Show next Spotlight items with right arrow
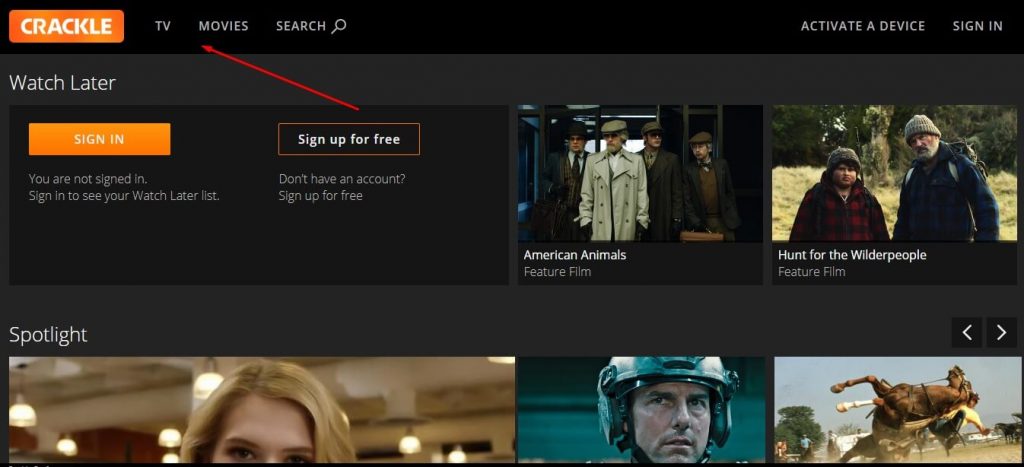The height and width of the screenshot is (467, 1024). click(x=1001, y=333)
